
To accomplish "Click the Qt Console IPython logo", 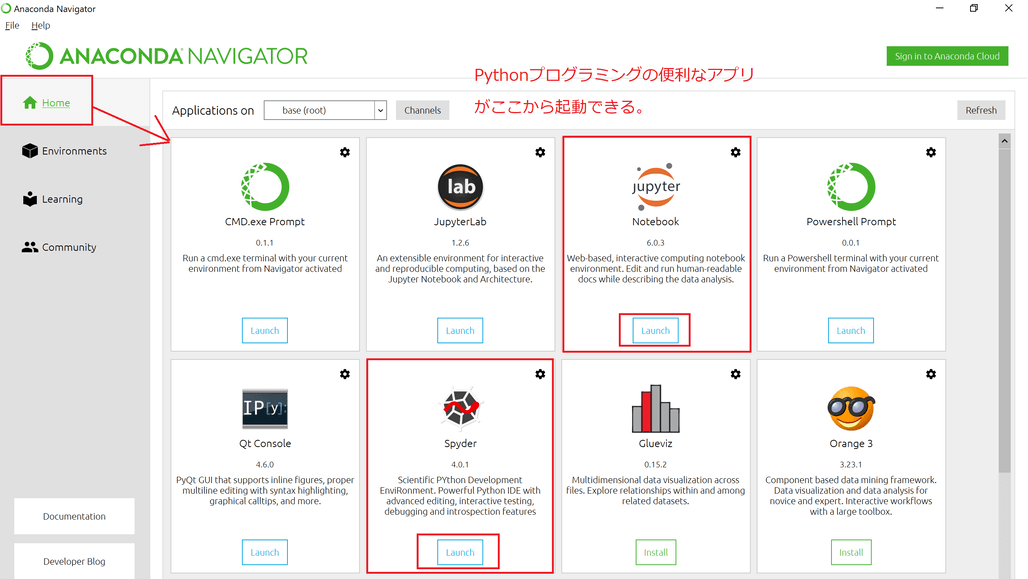I will click(265, 409).
